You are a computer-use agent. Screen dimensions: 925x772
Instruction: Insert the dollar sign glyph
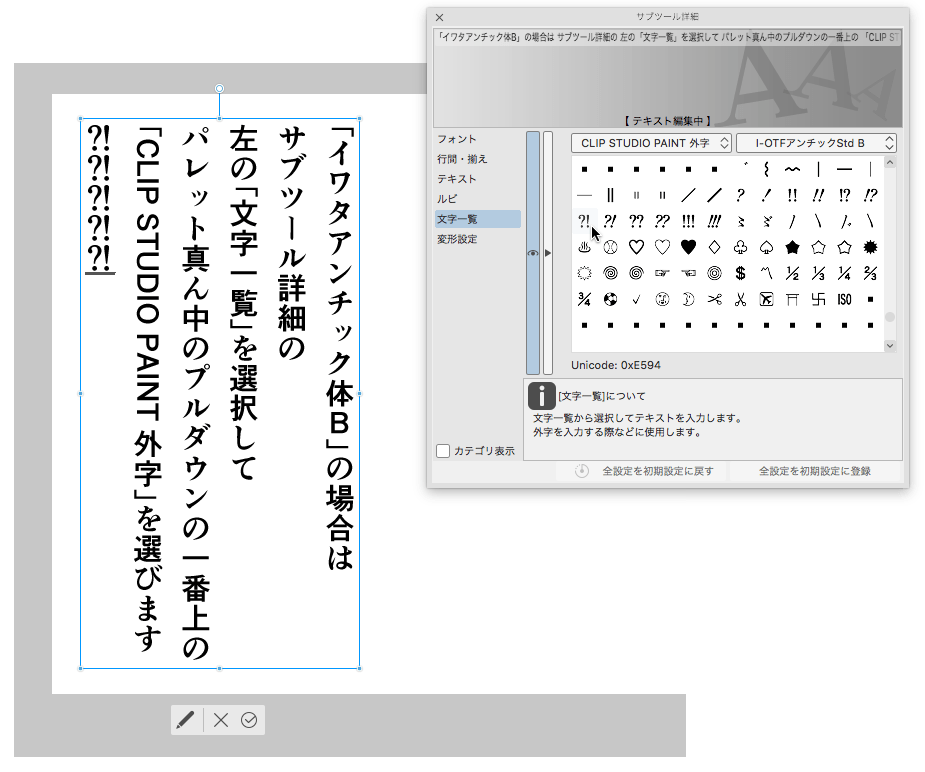coord(740,273)
